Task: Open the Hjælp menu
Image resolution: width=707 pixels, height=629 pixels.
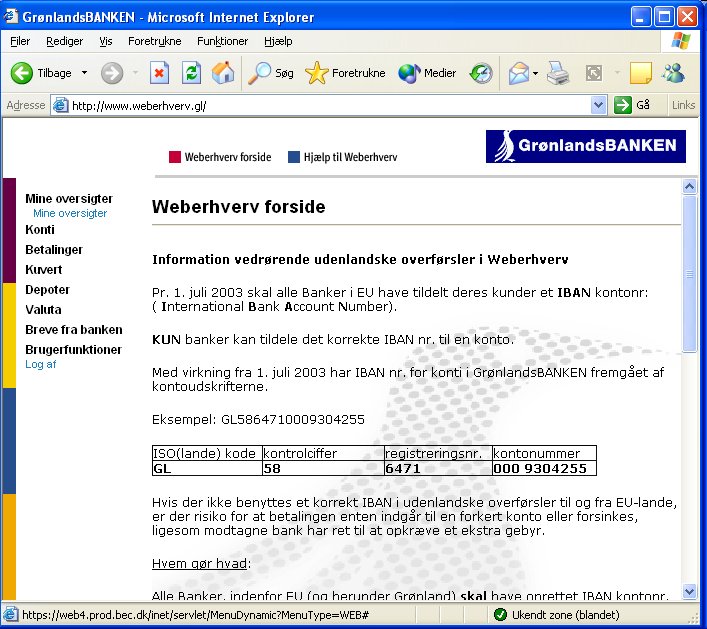Action: [x=278, y=41]
